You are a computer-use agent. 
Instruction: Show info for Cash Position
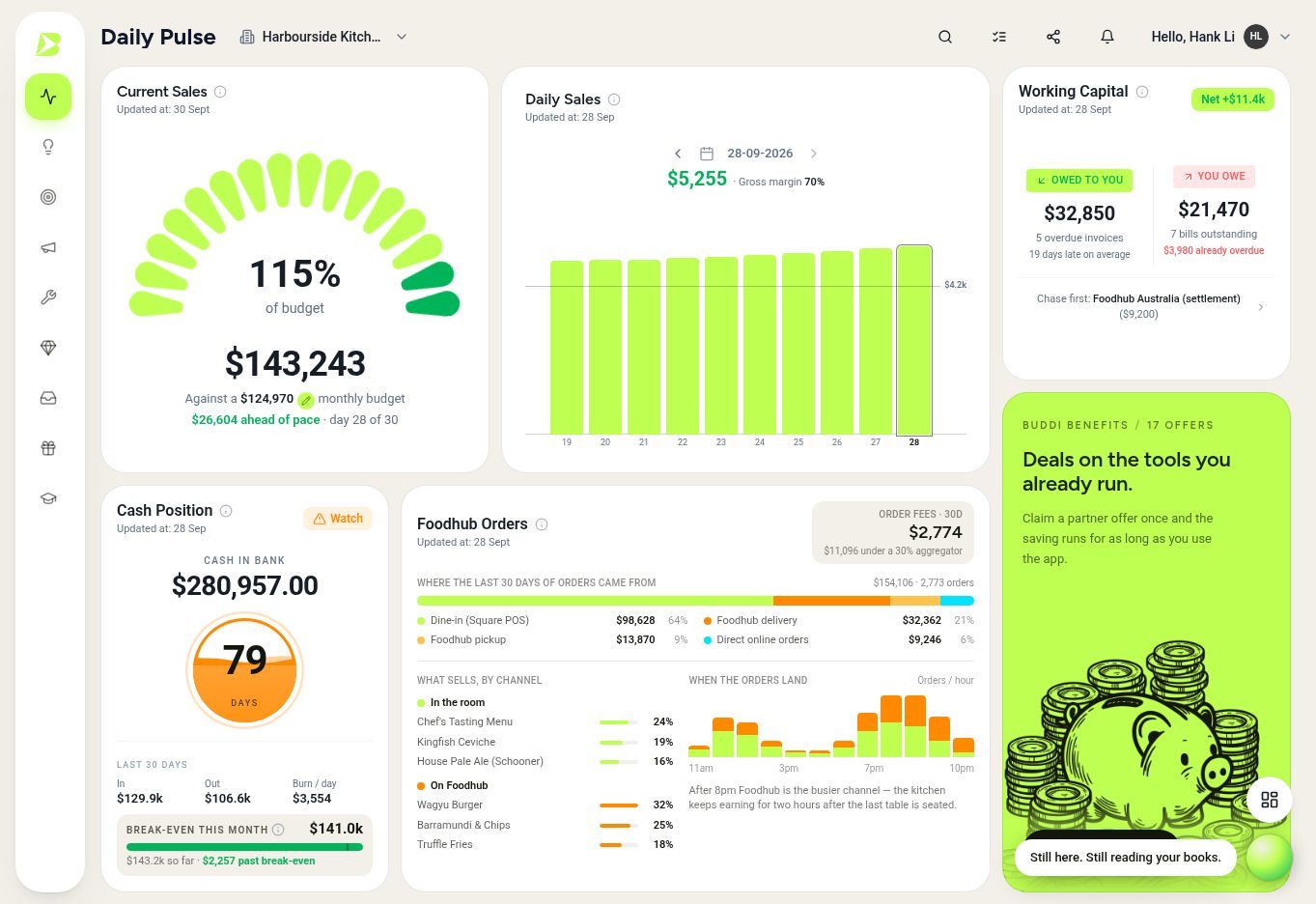pos(226,511)
